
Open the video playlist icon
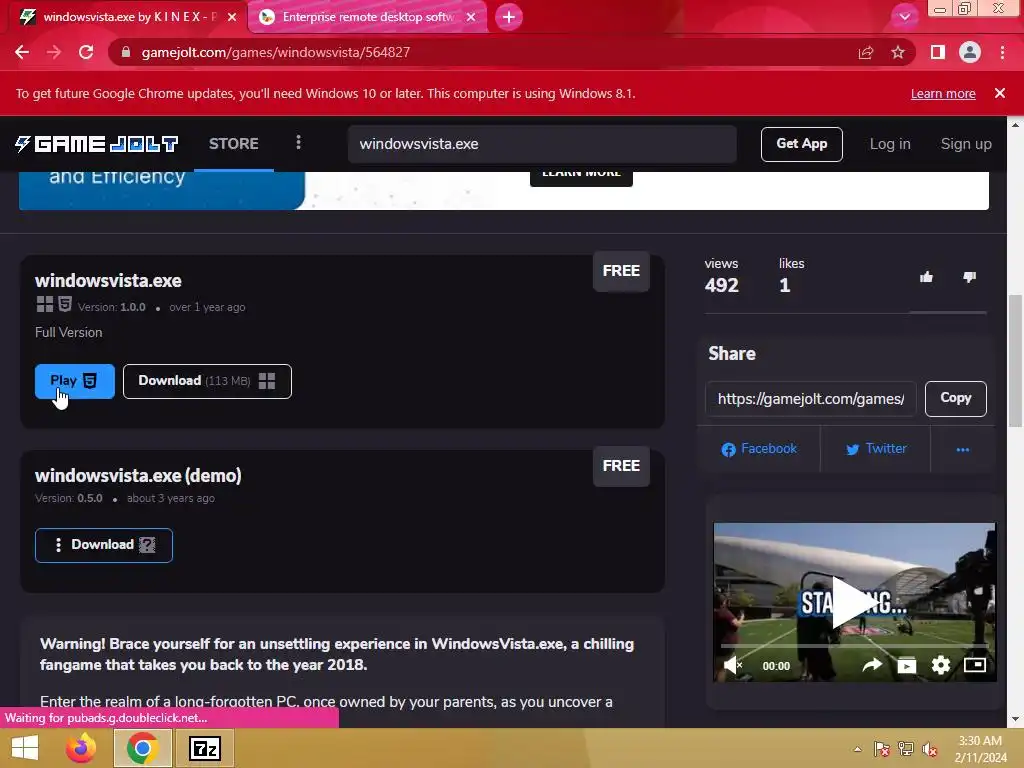pos(906,665)
